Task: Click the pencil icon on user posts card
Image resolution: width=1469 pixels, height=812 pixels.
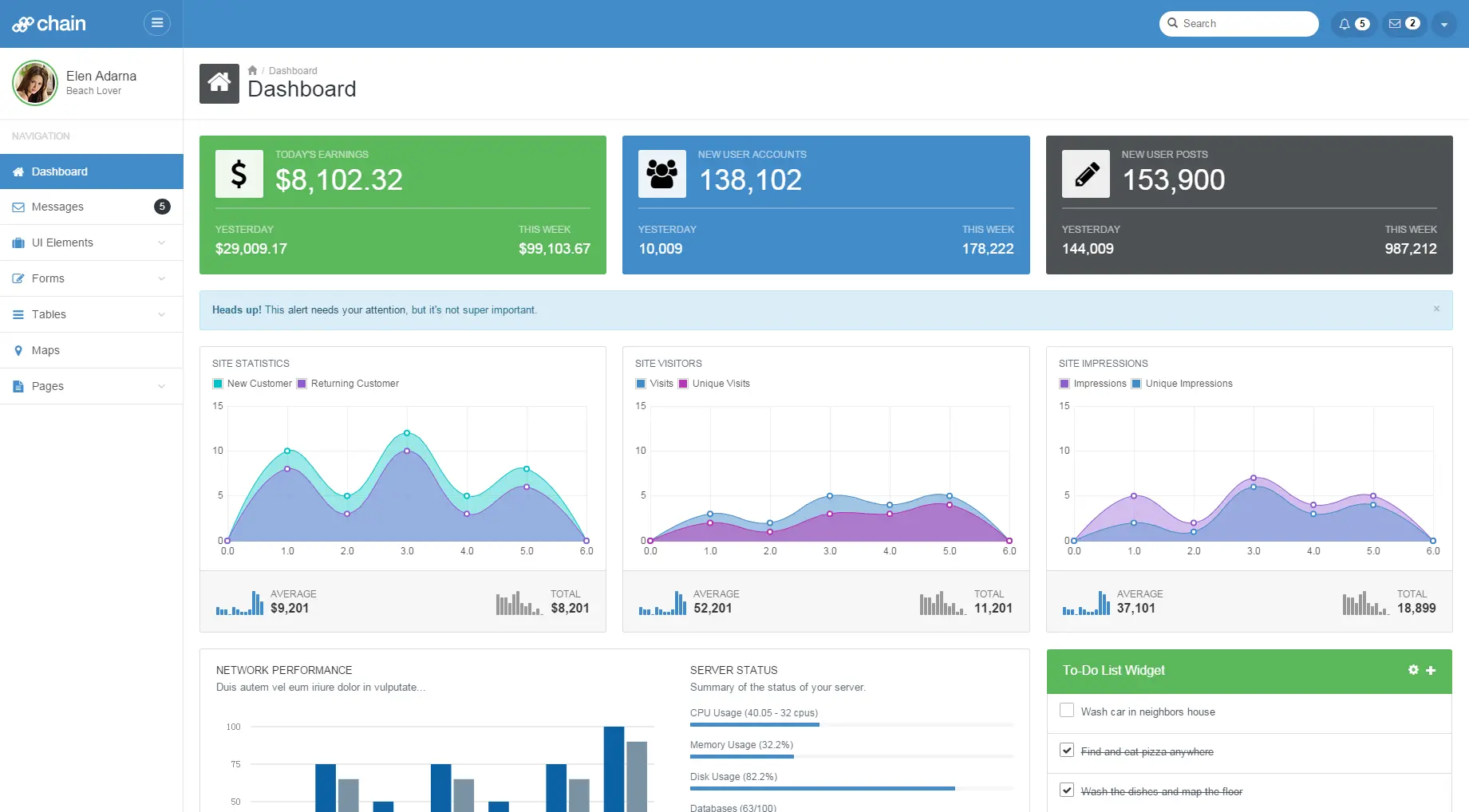Action: (x=1085, y=174)
